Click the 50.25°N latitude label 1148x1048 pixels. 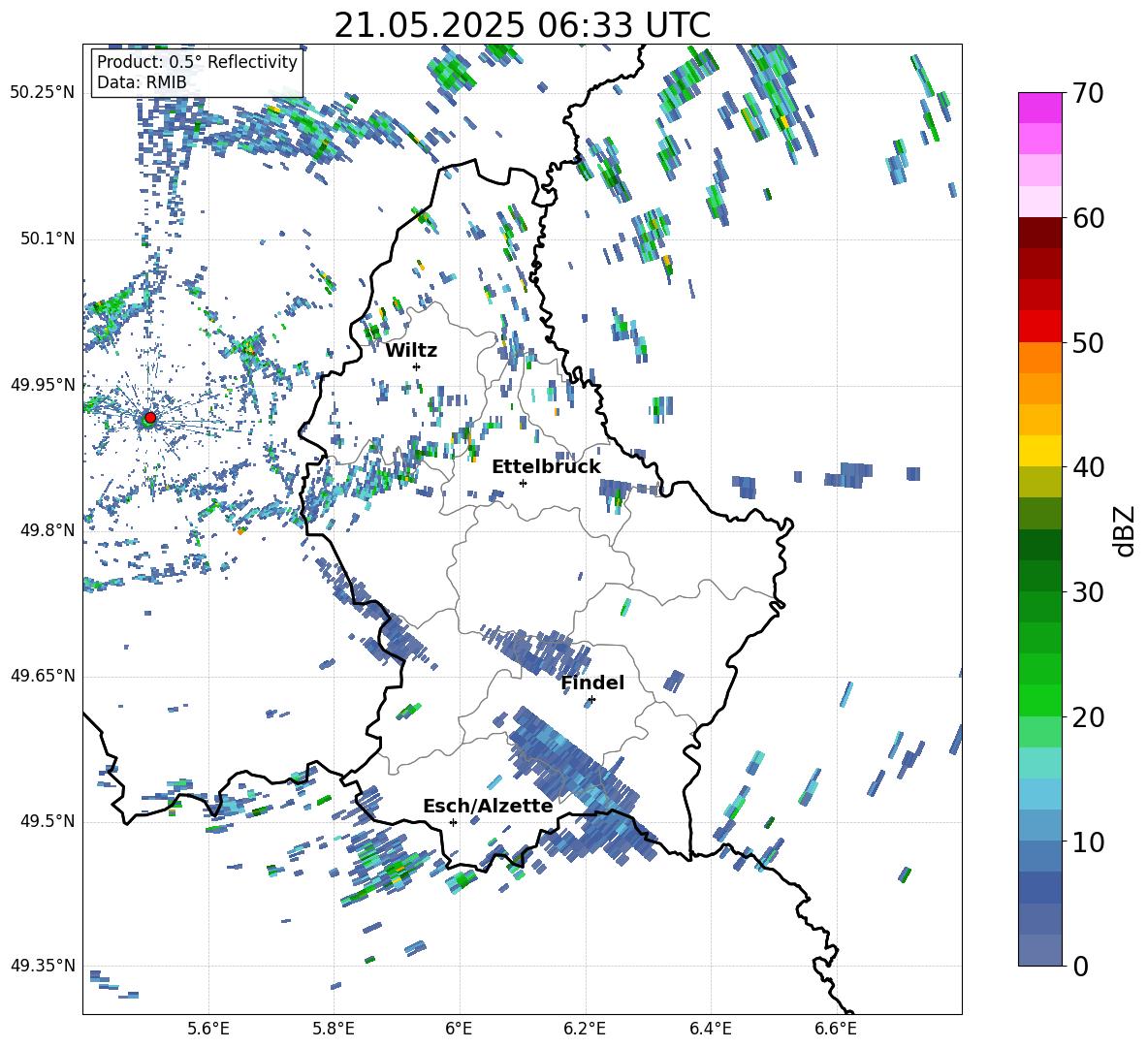tap(43, 93)
